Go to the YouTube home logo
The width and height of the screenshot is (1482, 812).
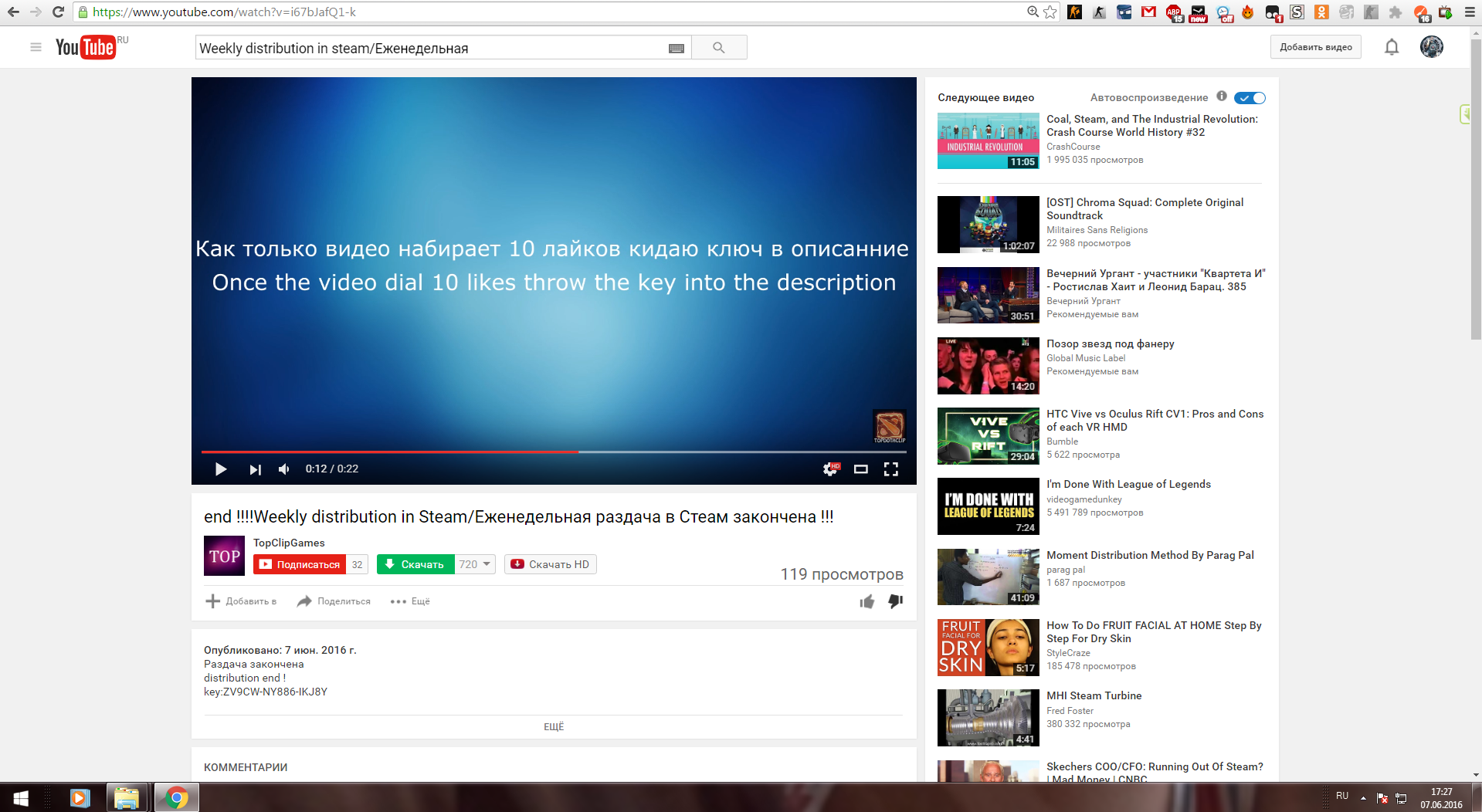click(x=86, y=47)
